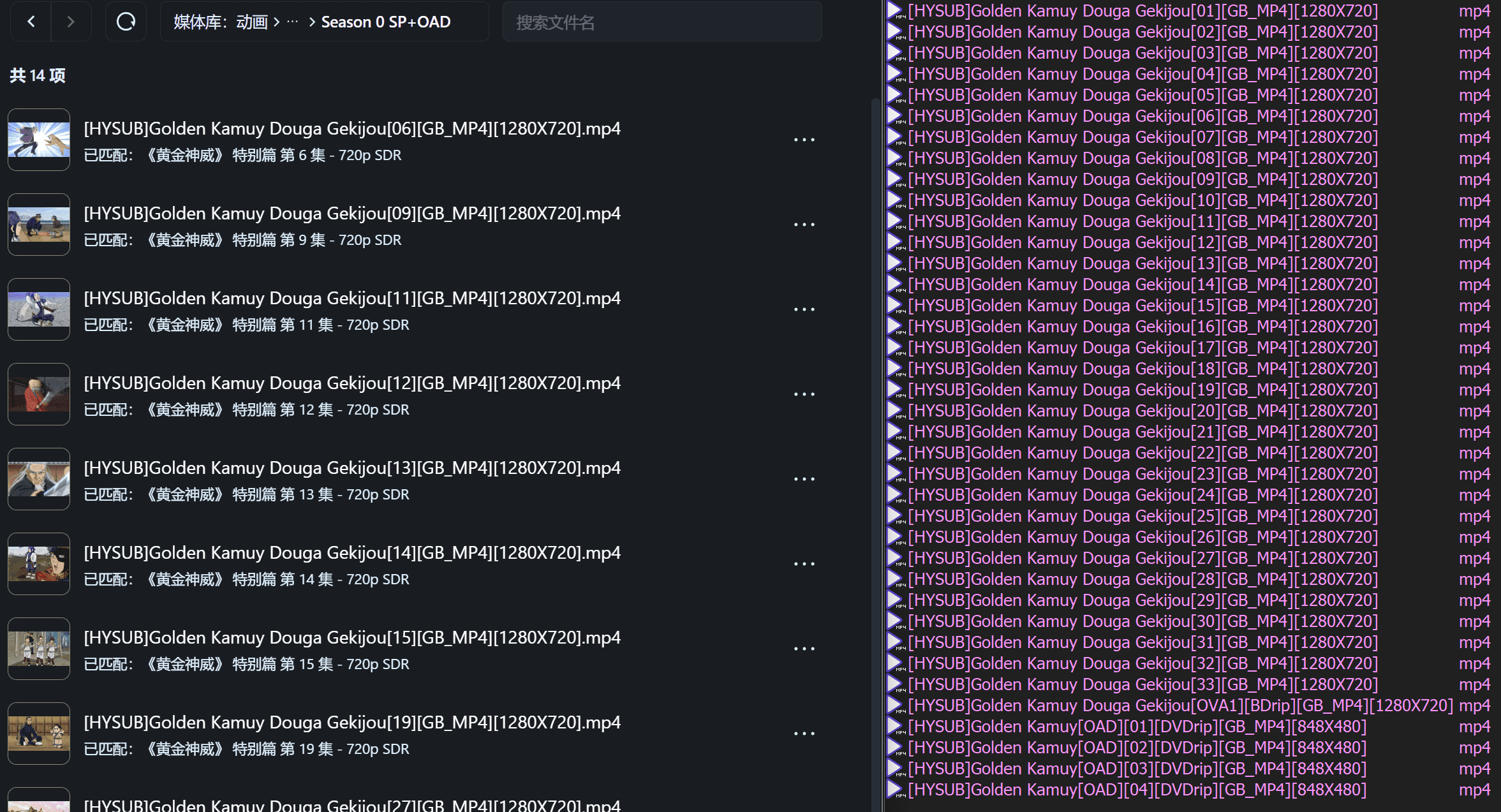Select Gekijou[07][GB_MP4] file in right file list
This screenshot has width=1501, height=812.
(x=1143, y=137)
